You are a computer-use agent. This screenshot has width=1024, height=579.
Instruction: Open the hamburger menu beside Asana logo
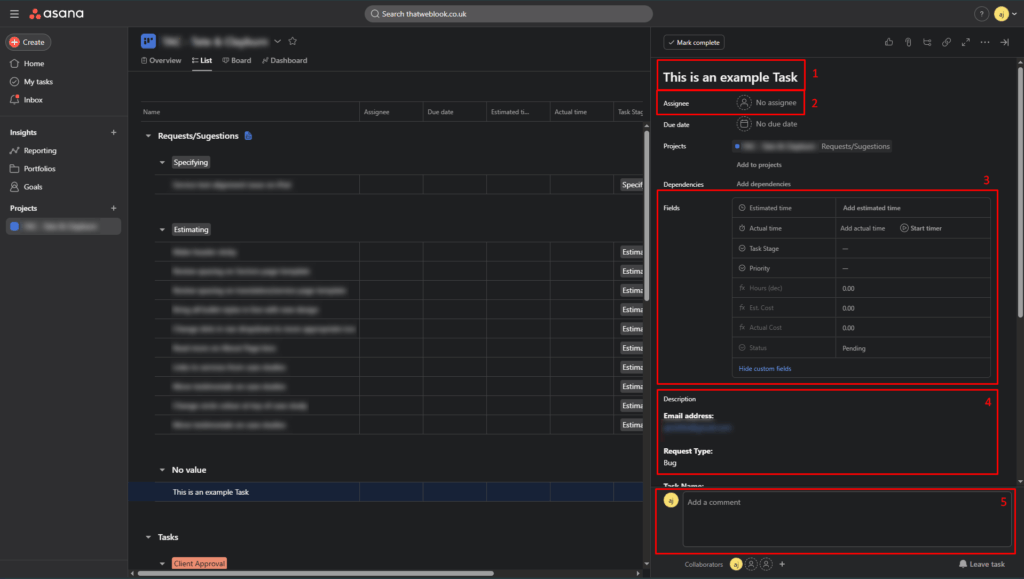point(14,14)
